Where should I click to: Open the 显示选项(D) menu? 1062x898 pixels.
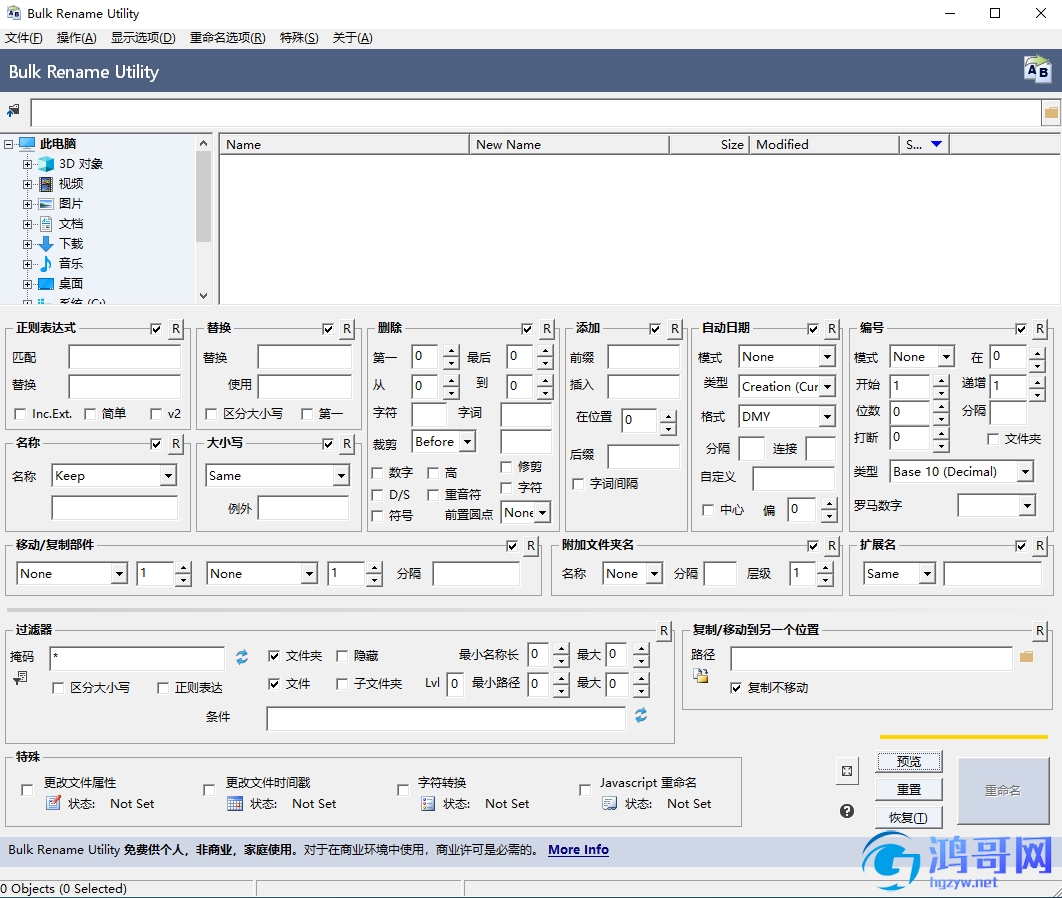[x=143, y=38]
